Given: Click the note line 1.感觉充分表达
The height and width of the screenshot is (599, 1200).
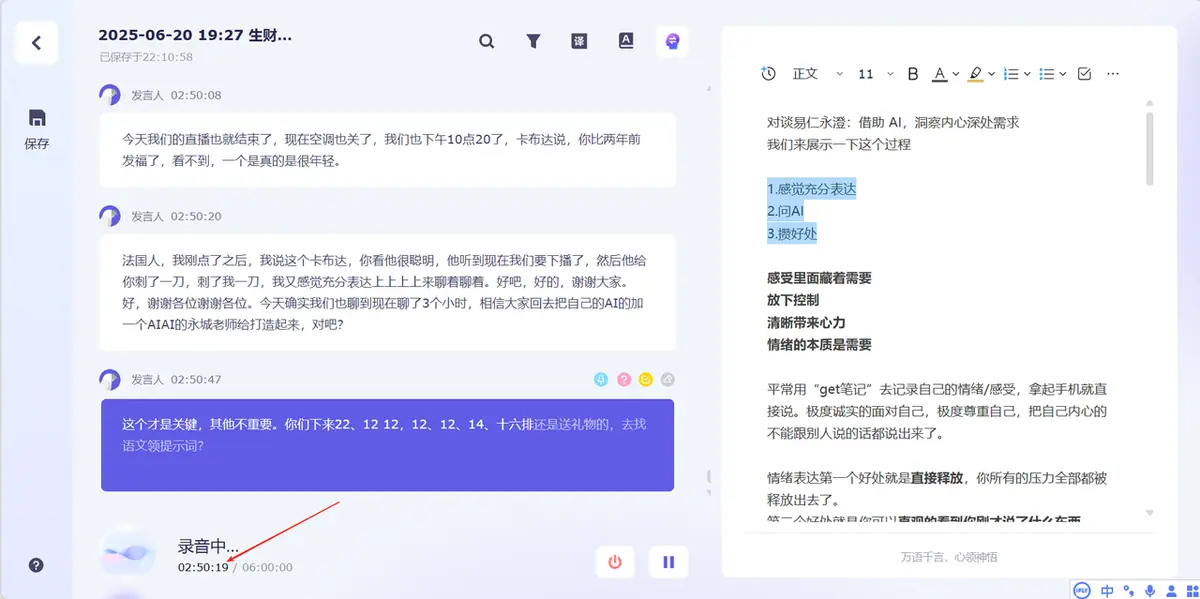Looking at the screenshot, I should (812, 188).
